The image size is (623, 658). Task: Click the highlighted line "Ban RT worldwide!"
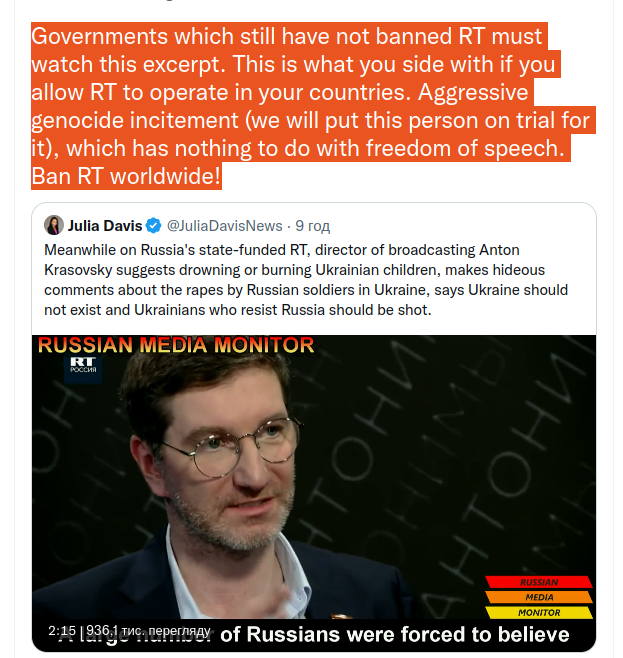(x=126, y=176)
